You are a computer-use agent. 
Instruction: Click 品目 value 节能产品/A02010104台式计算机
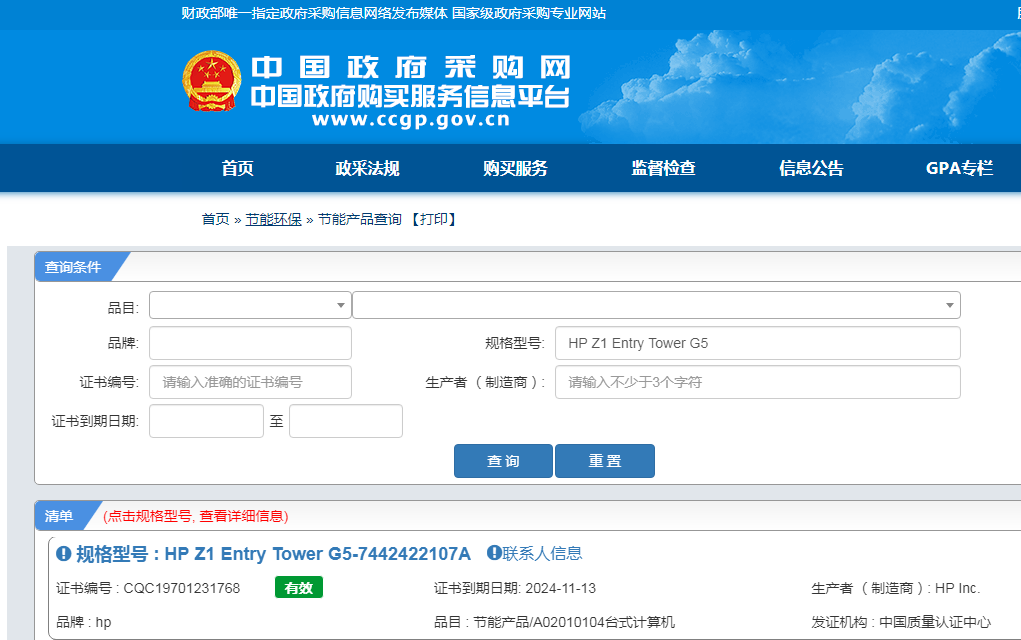574,622
